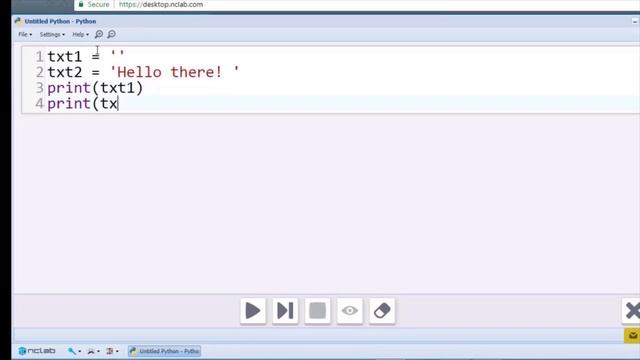
Task: Click the Untitled Python - Python window title
Action: tap(60, 21)
